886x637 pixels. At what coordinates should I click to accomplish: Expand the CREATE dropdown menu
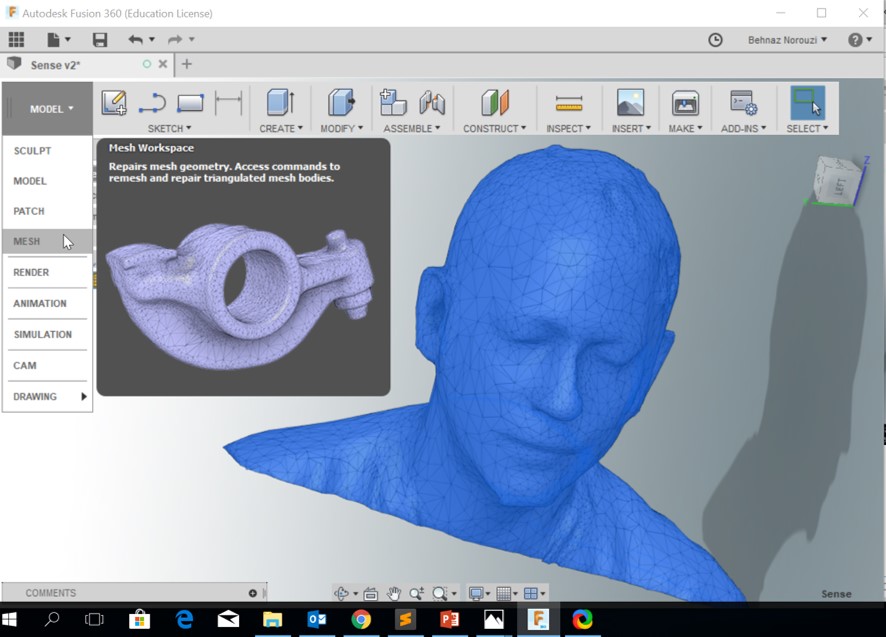point(281,128)
